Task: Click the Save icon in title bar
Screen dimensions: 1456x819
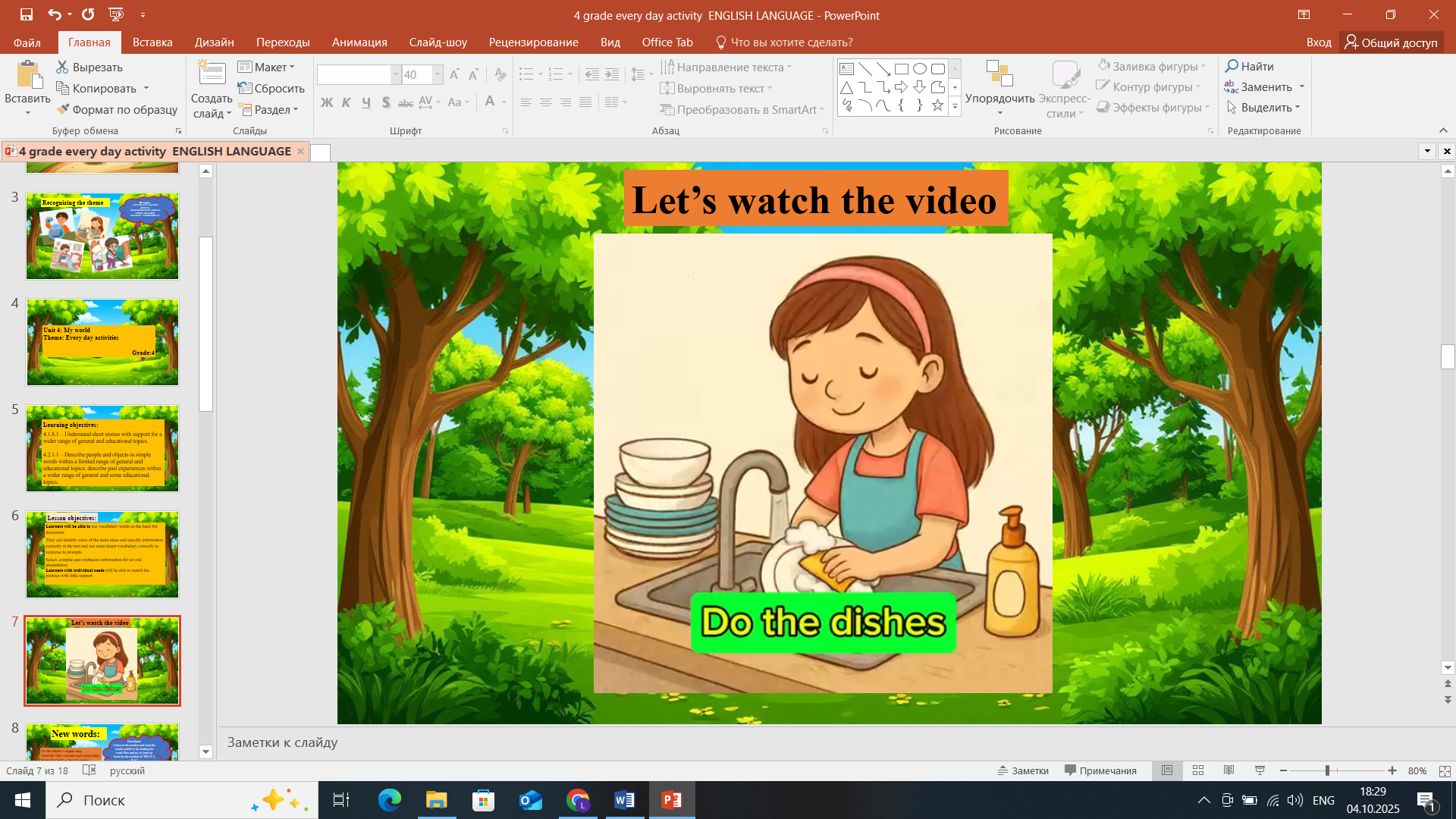Action: coord(27,14)
